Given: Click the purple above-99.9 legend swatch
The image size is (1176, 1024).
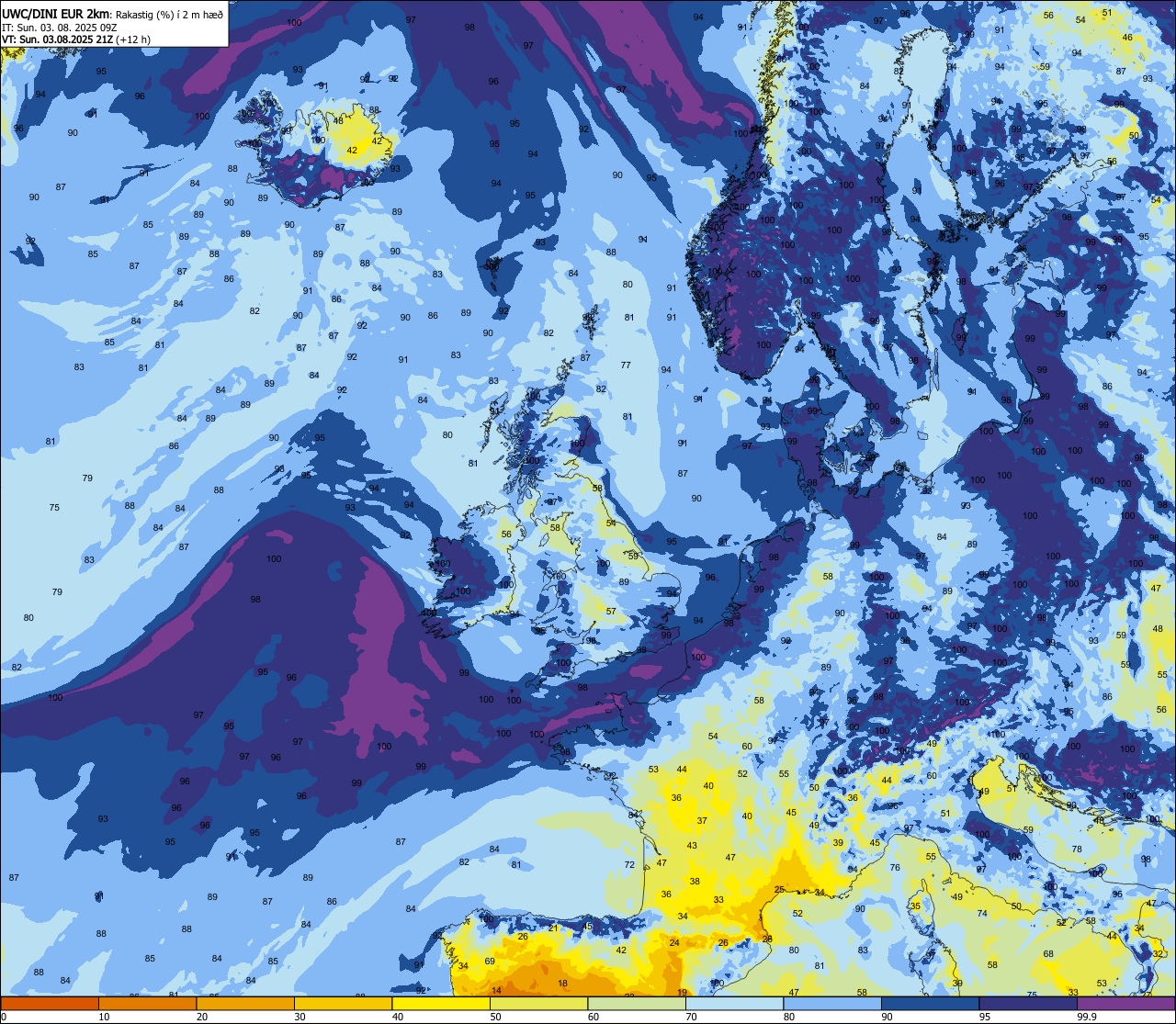Looking at the screenshot, I should point(1126,1003).
